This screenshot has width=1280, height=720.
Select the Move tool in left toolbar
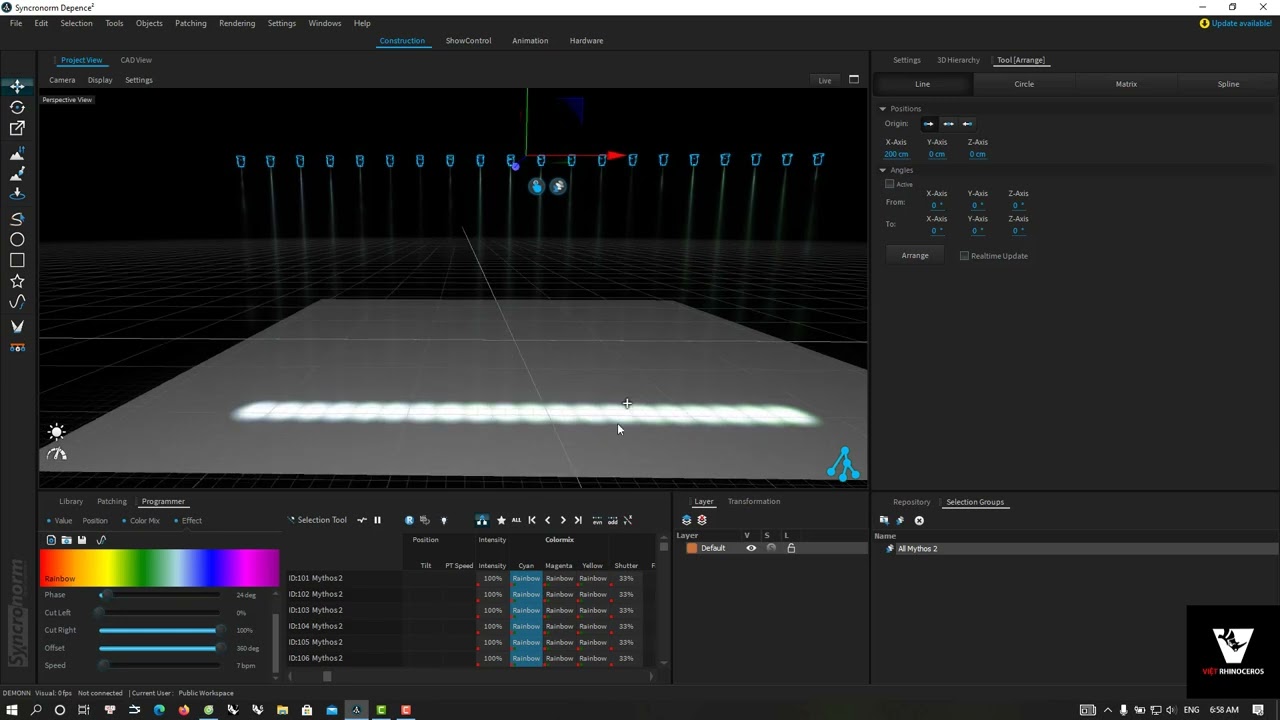point(17,86)
